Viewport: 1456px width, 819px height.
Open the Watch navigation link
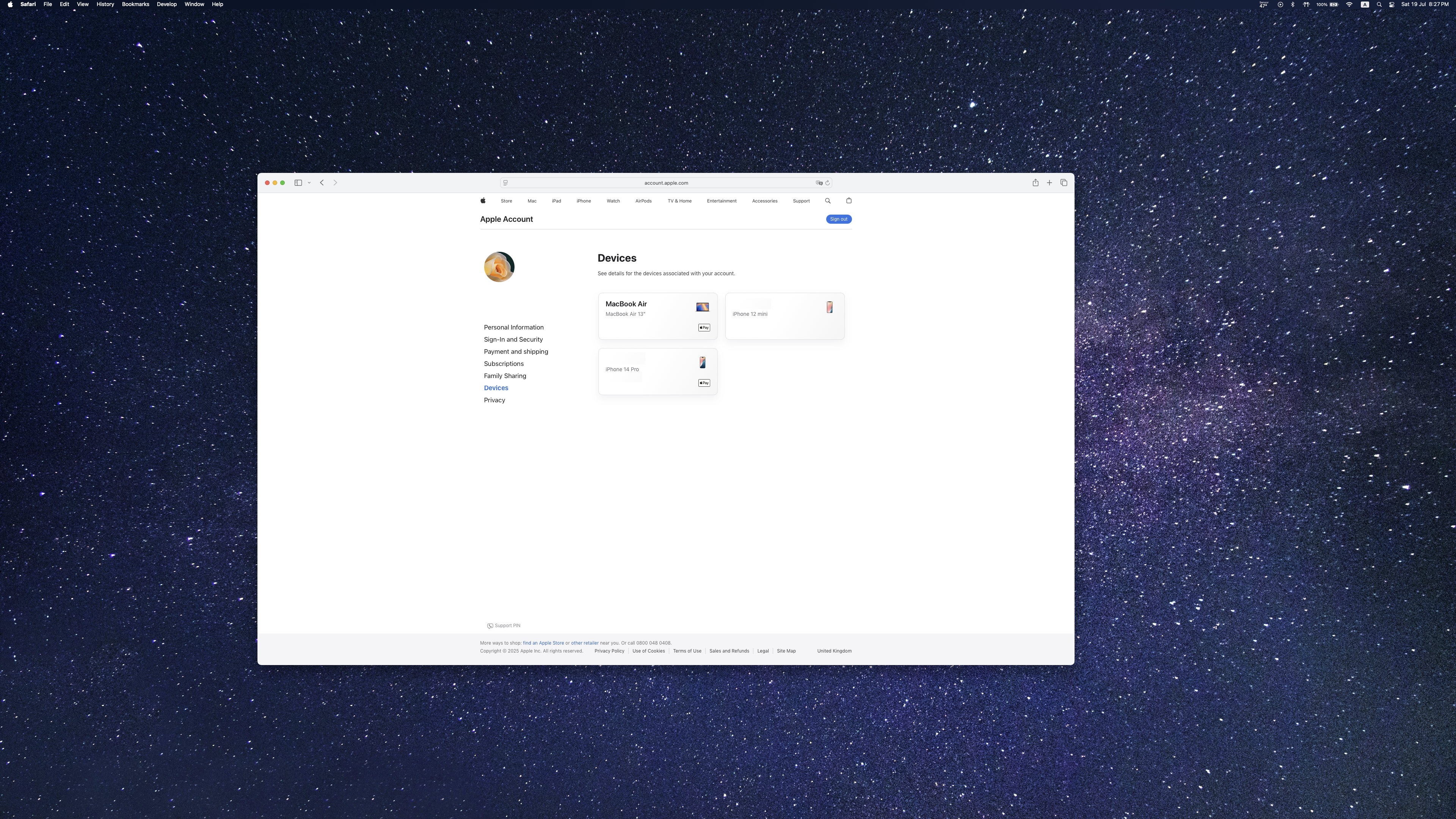(613, 201)
